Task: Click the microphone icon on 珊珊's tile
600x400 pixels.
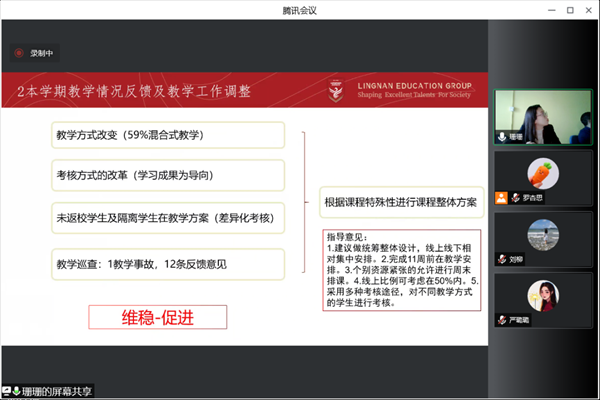Action: (x=502, y=135)
